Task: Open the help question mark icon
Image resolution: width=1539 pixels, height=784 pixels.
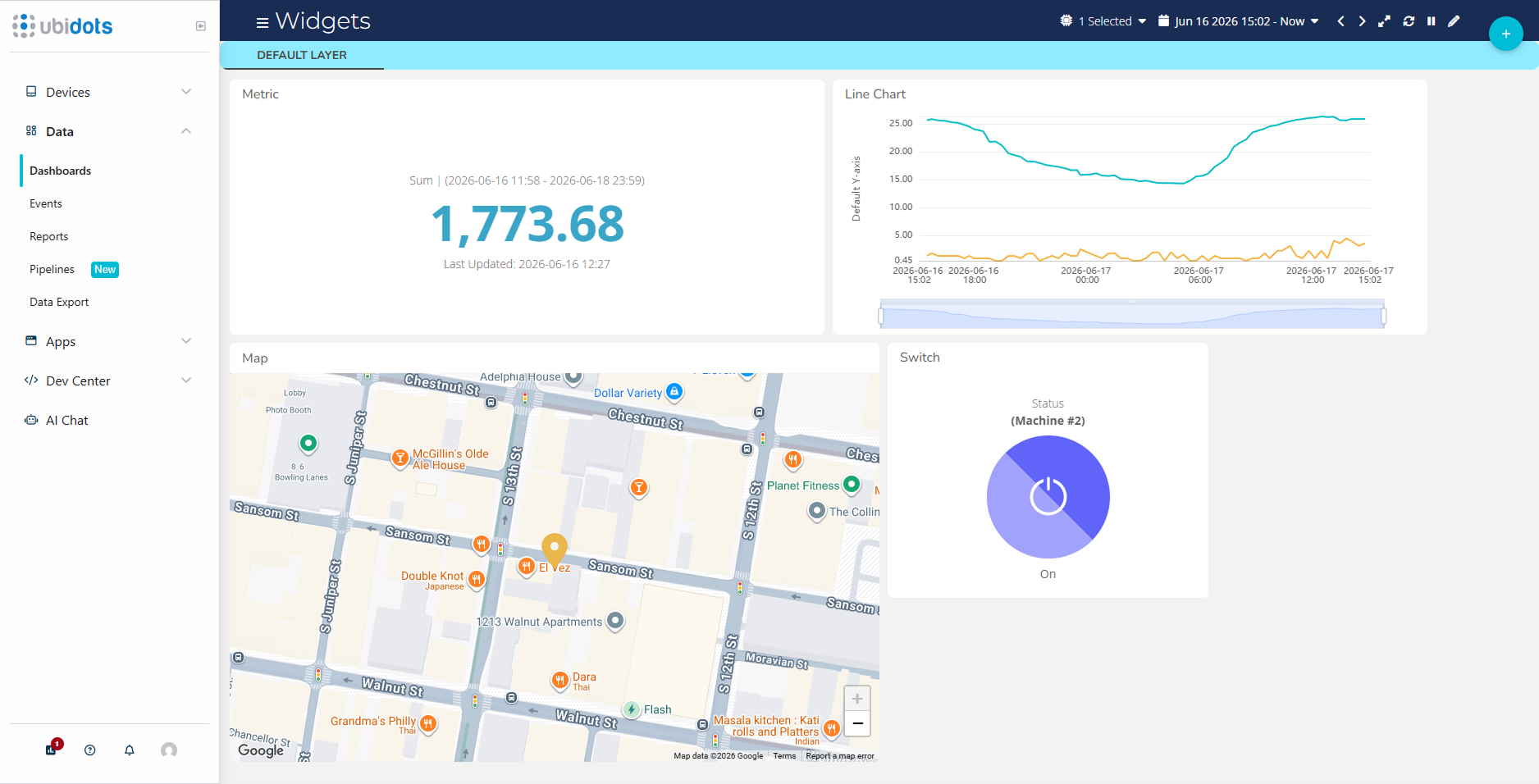Action: 90,750
